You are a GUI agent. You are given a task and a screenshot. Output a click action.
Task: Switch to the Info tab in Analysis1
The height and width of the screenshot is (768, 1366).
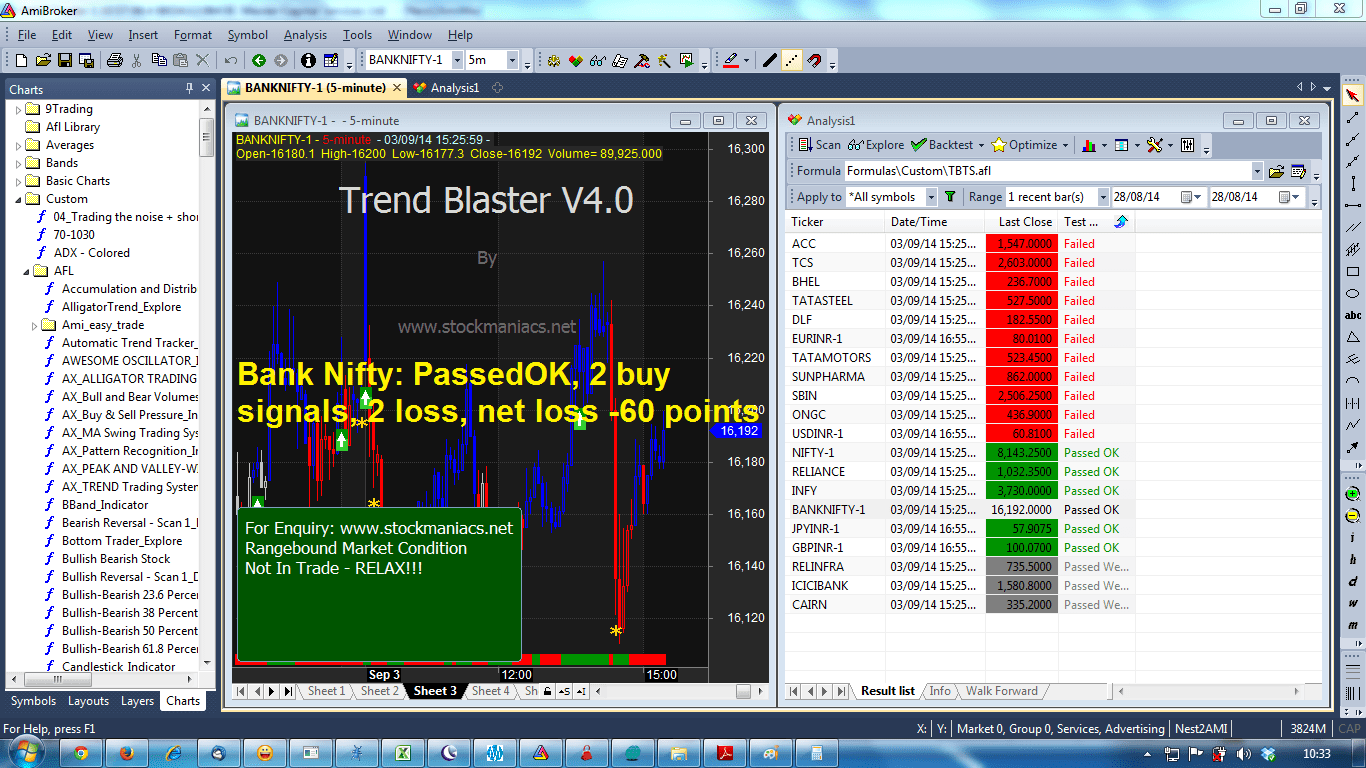click(940, 691)
